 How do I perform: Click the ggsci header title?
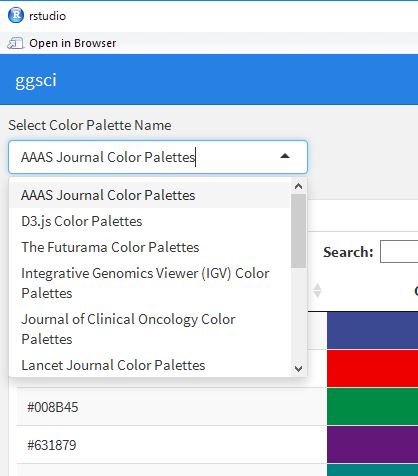click(36, 80)
